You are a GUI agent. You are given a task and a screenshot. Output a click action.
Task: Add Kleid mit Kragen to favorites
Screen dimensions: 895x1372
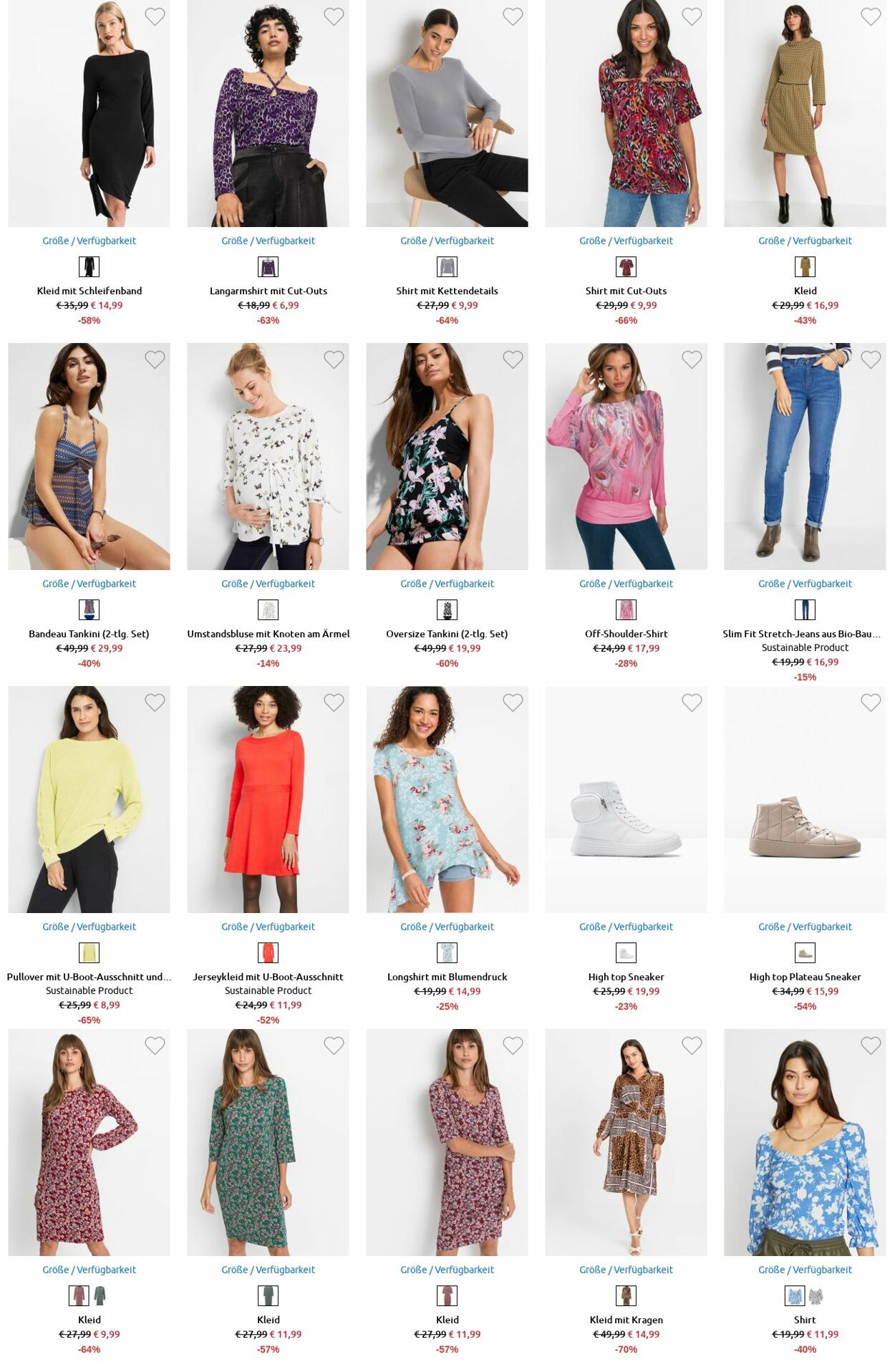coord(692,1045)
